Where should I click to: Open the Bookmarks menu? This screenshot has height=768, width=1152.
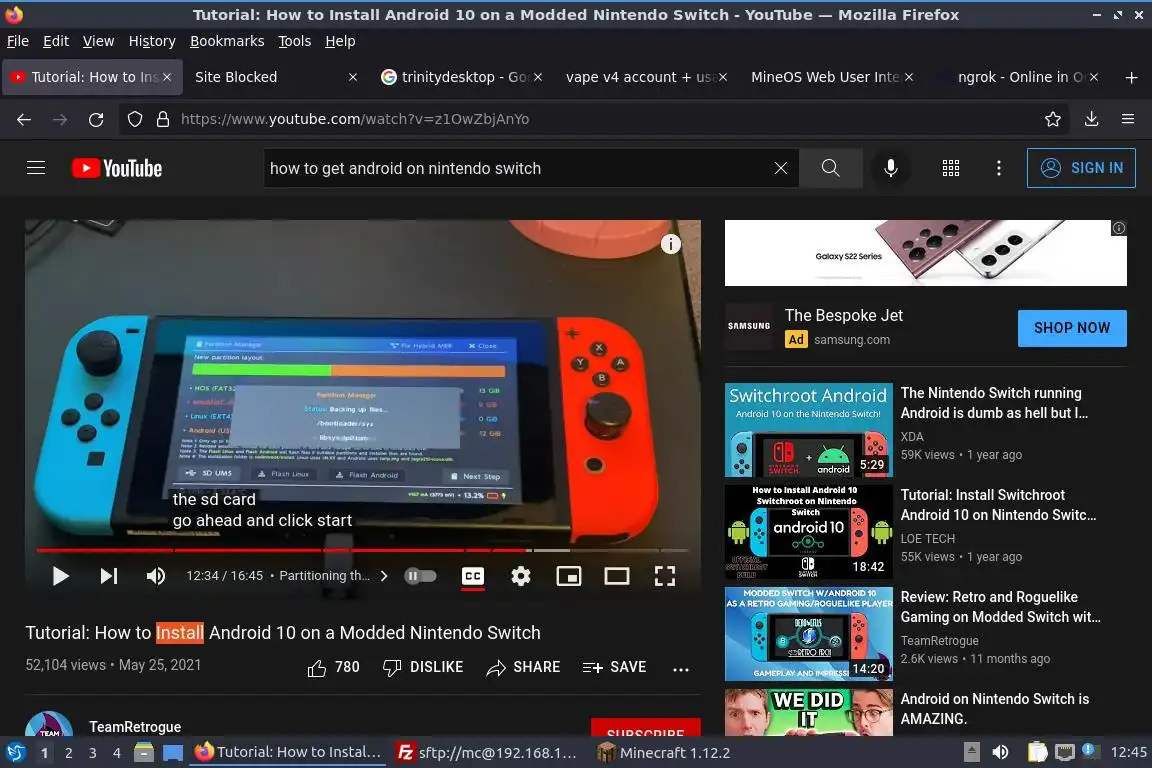(227, 41)
